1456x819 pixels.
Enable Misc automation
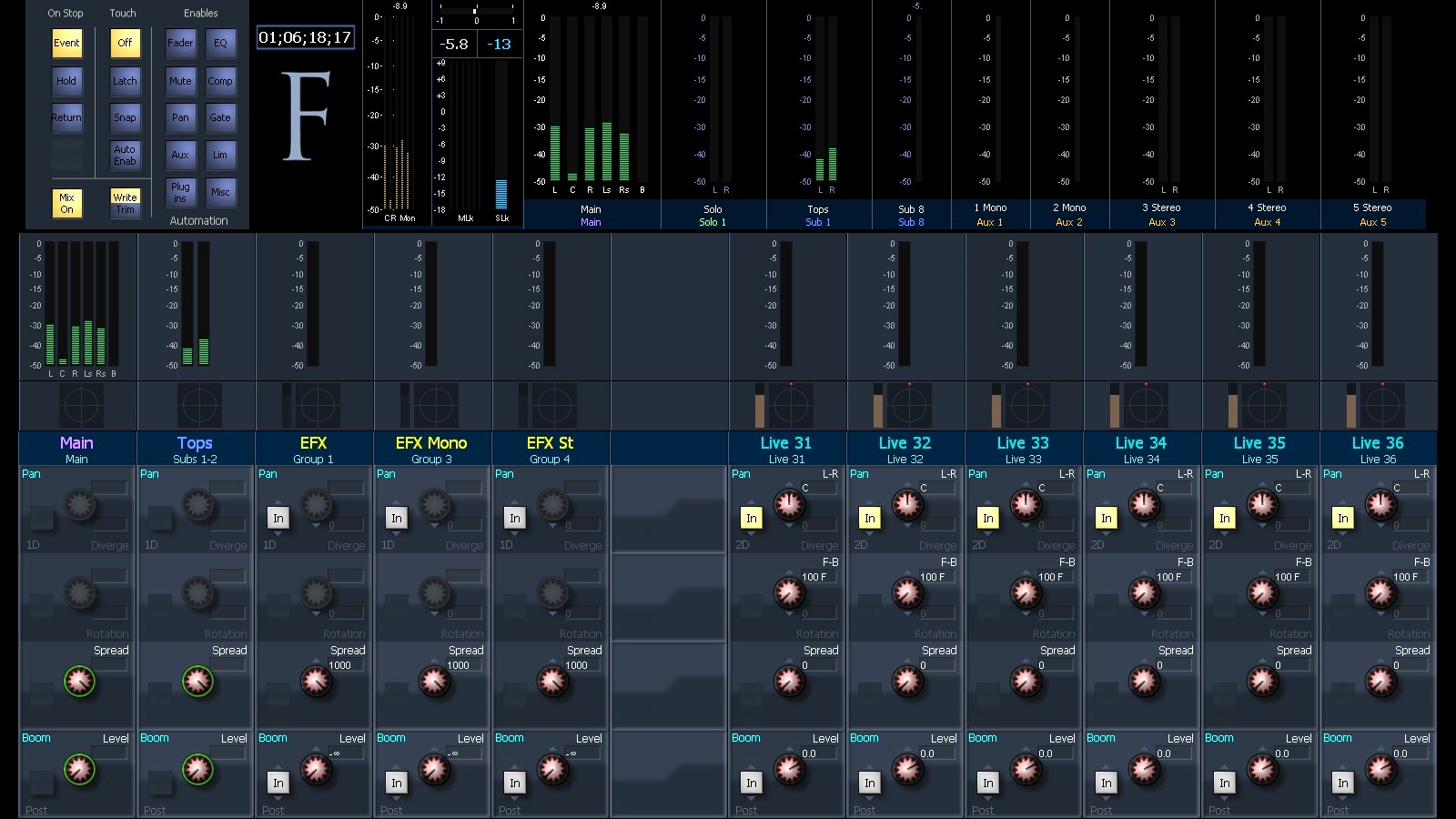click(x=220, y=192)
